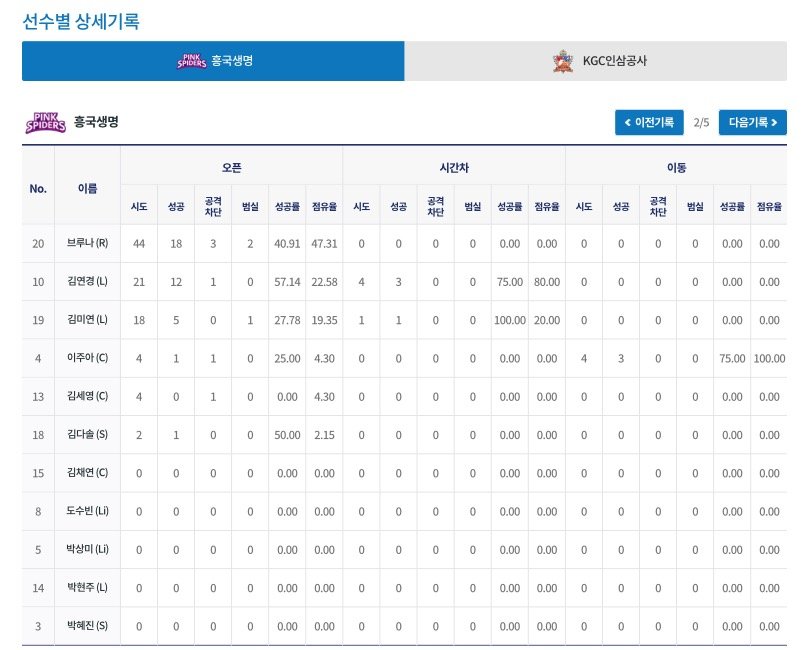Go to previous record with 이전기록 button
The width and height of the screenshot is (807, 650).
pyautogui.click(x=649, y=122)
